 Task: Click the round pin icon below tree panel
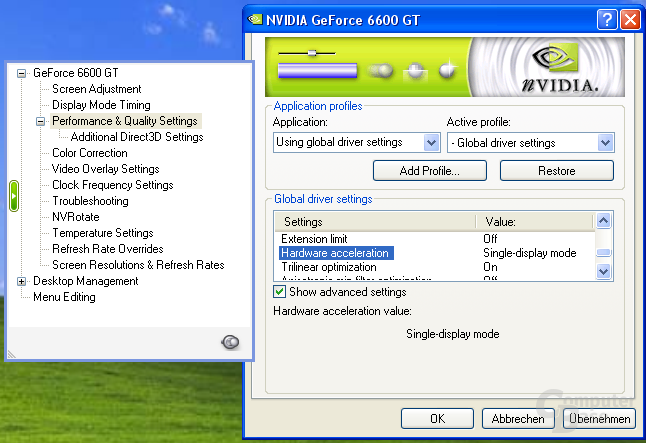click(x=230, y=342)
